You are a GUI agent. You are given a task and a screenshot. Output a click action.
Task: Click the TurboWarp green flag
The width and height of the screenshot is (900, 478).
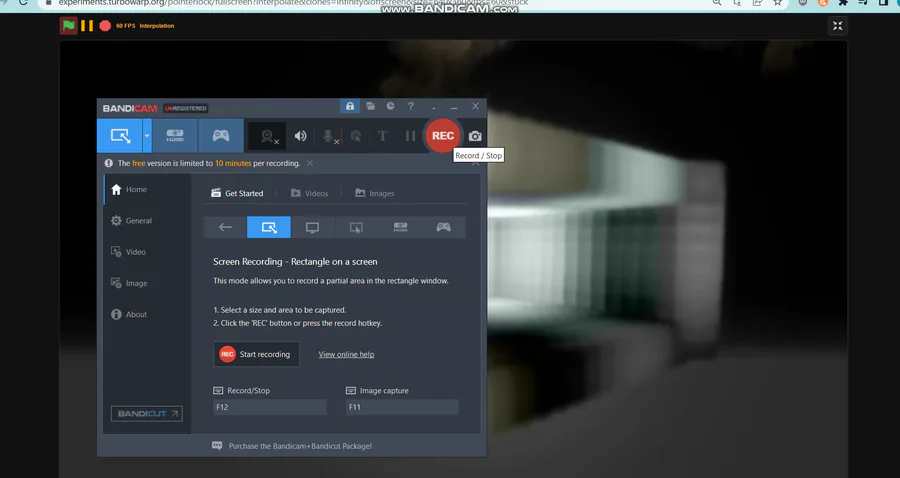coord(68,26)
